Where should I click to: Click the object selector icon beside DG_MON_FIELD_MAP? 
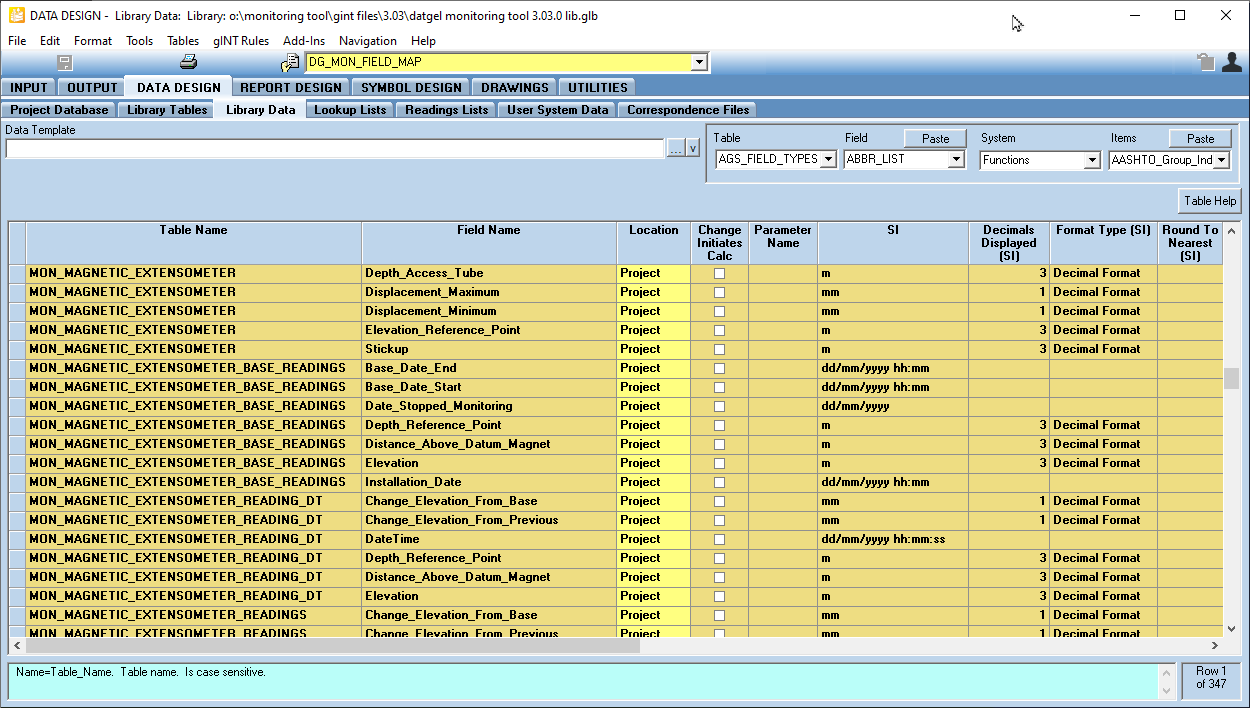coord(290,62)
